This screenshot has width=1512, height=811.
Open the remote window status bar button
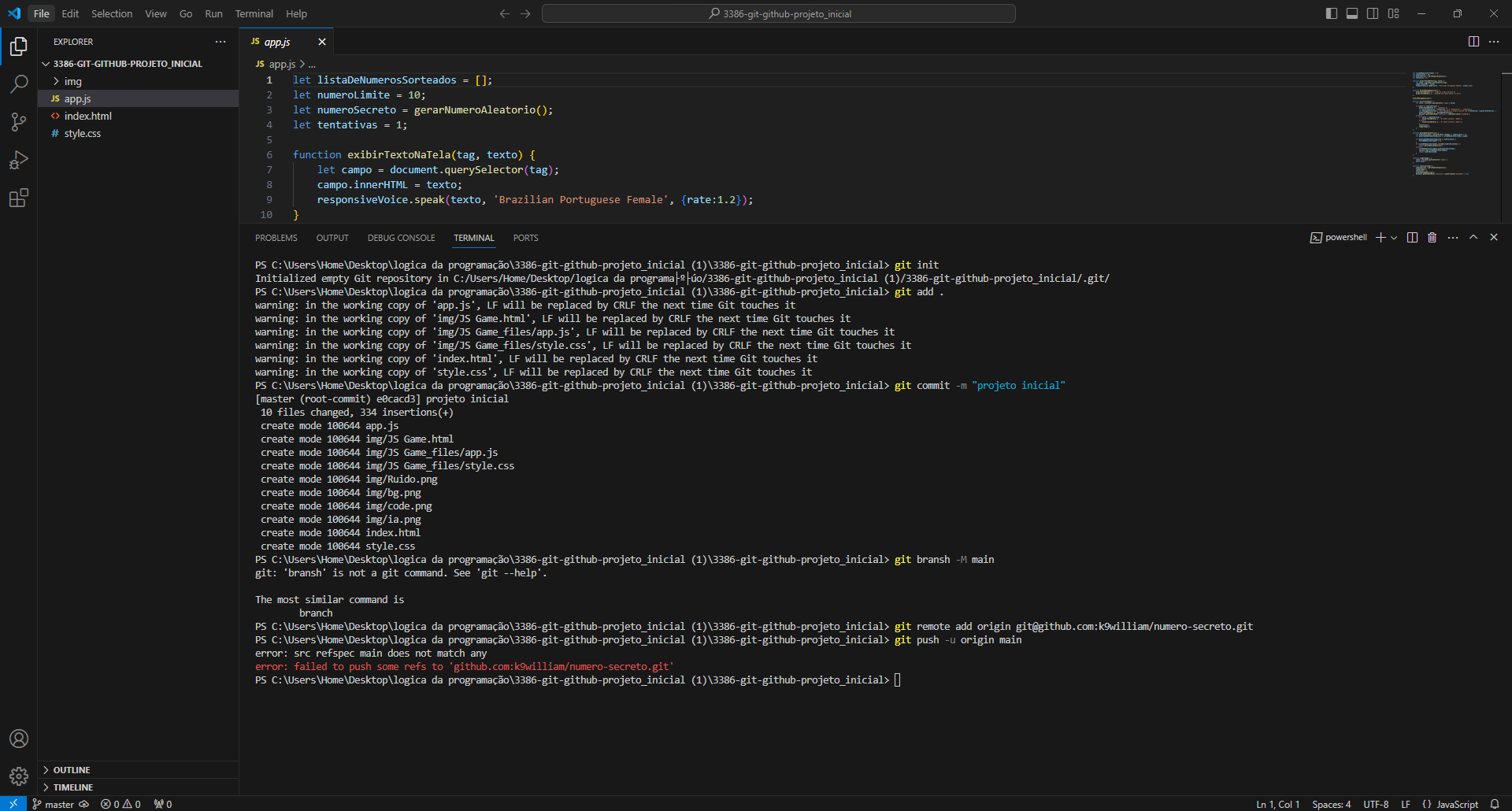13,803
